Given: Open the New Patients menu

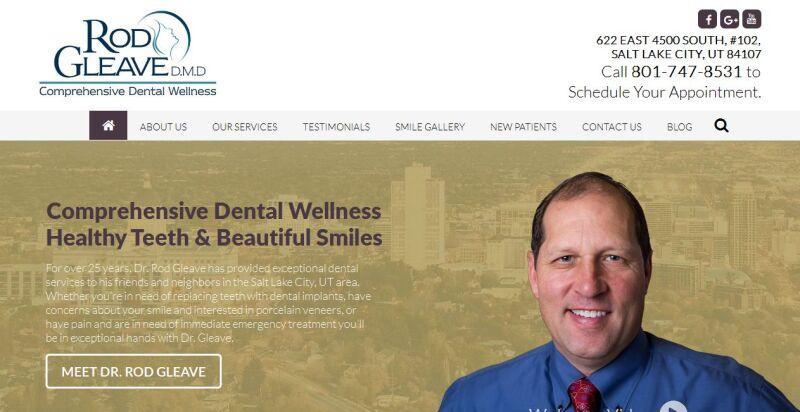Looking at the screenshot, I should pos(523,127).
